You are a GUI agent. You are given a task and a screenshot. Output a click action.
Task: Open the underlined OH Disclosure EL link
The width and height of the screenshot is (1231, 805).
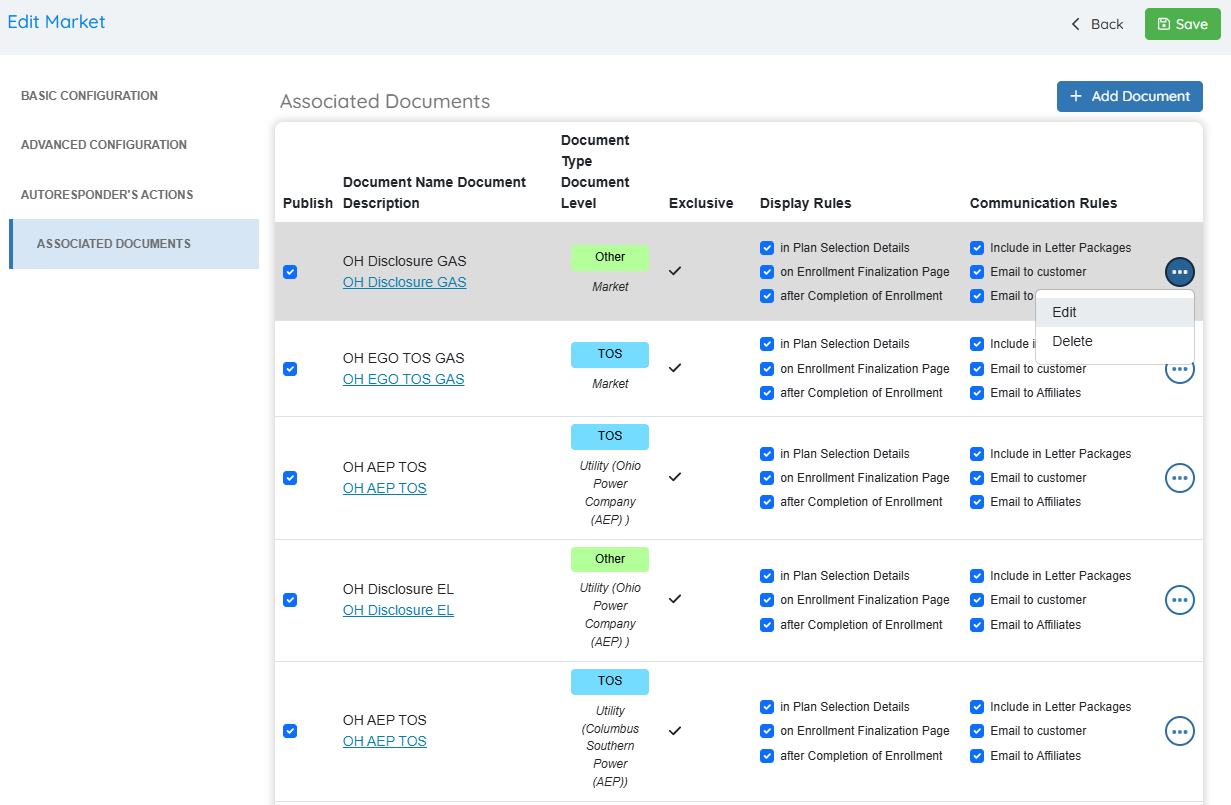coord(398,610)
